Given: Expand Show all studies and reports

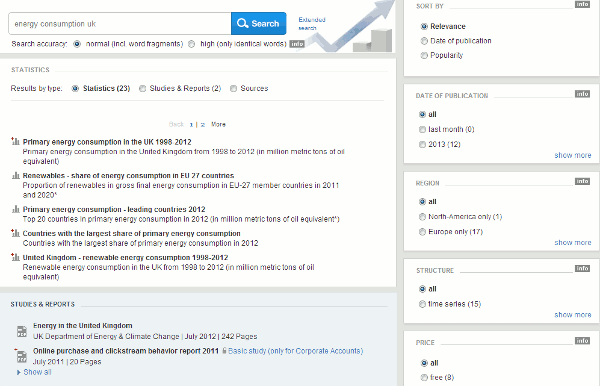Looking at the screenshot, I should tap(34, 372).
